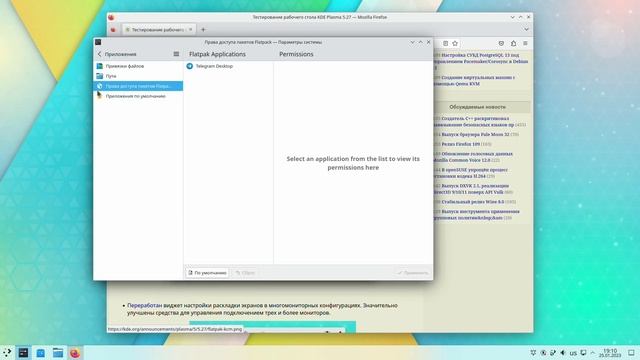The height and width of the screenshot is (360, 640).
Task: Click Firefox icon in pinned tab area
Action: (x=113, y=29)
